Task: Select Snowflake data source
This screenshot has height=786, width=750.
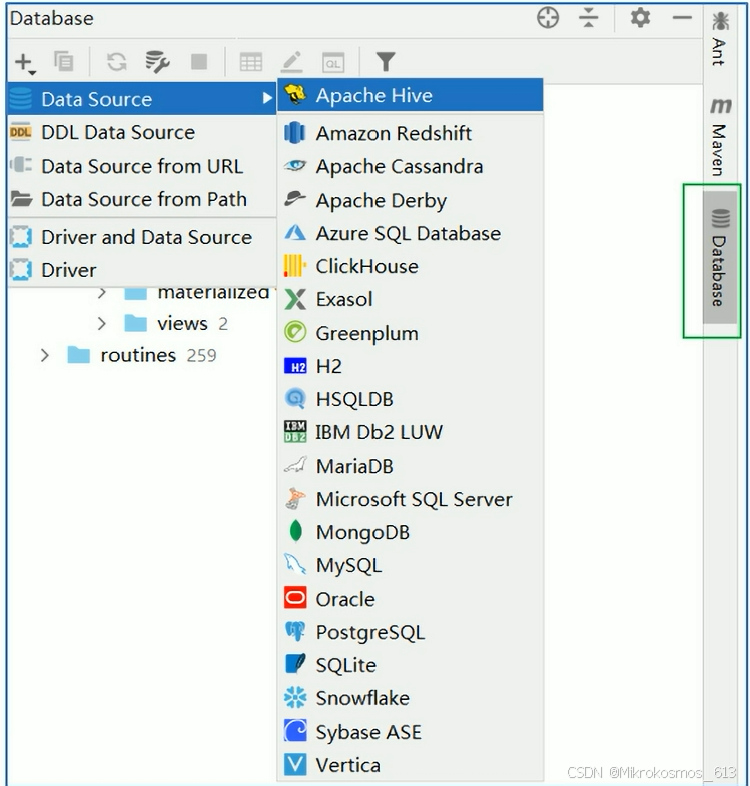Action: 410,698
